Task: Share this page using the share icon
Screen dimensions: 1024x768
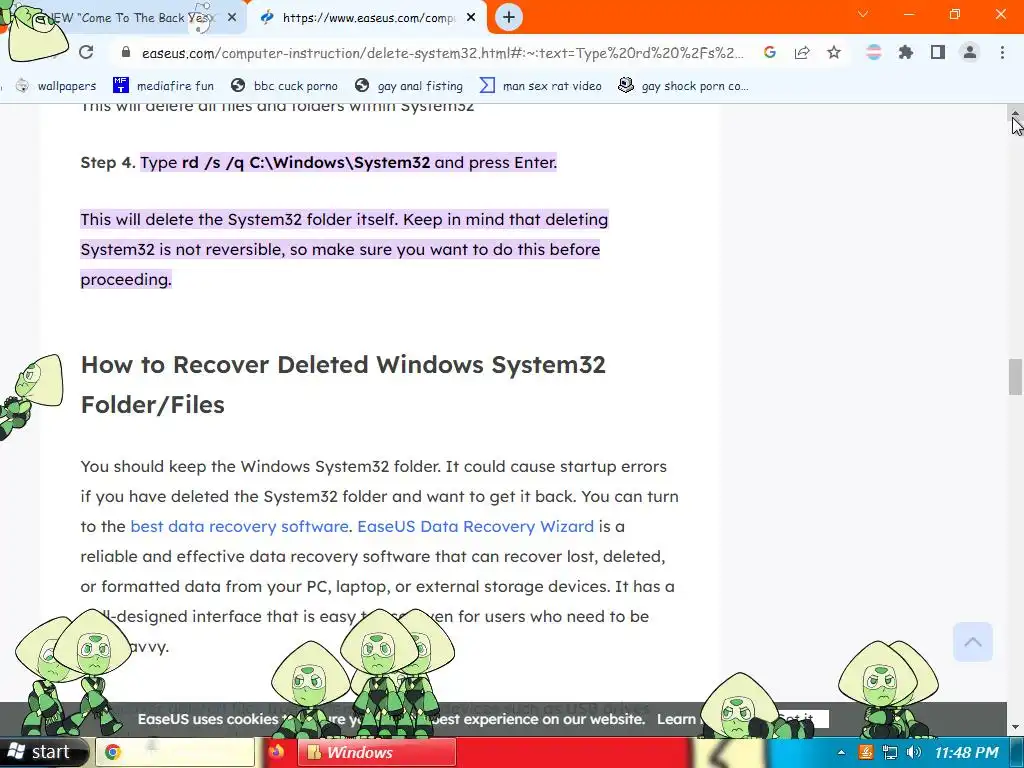Action: point(802,52)
